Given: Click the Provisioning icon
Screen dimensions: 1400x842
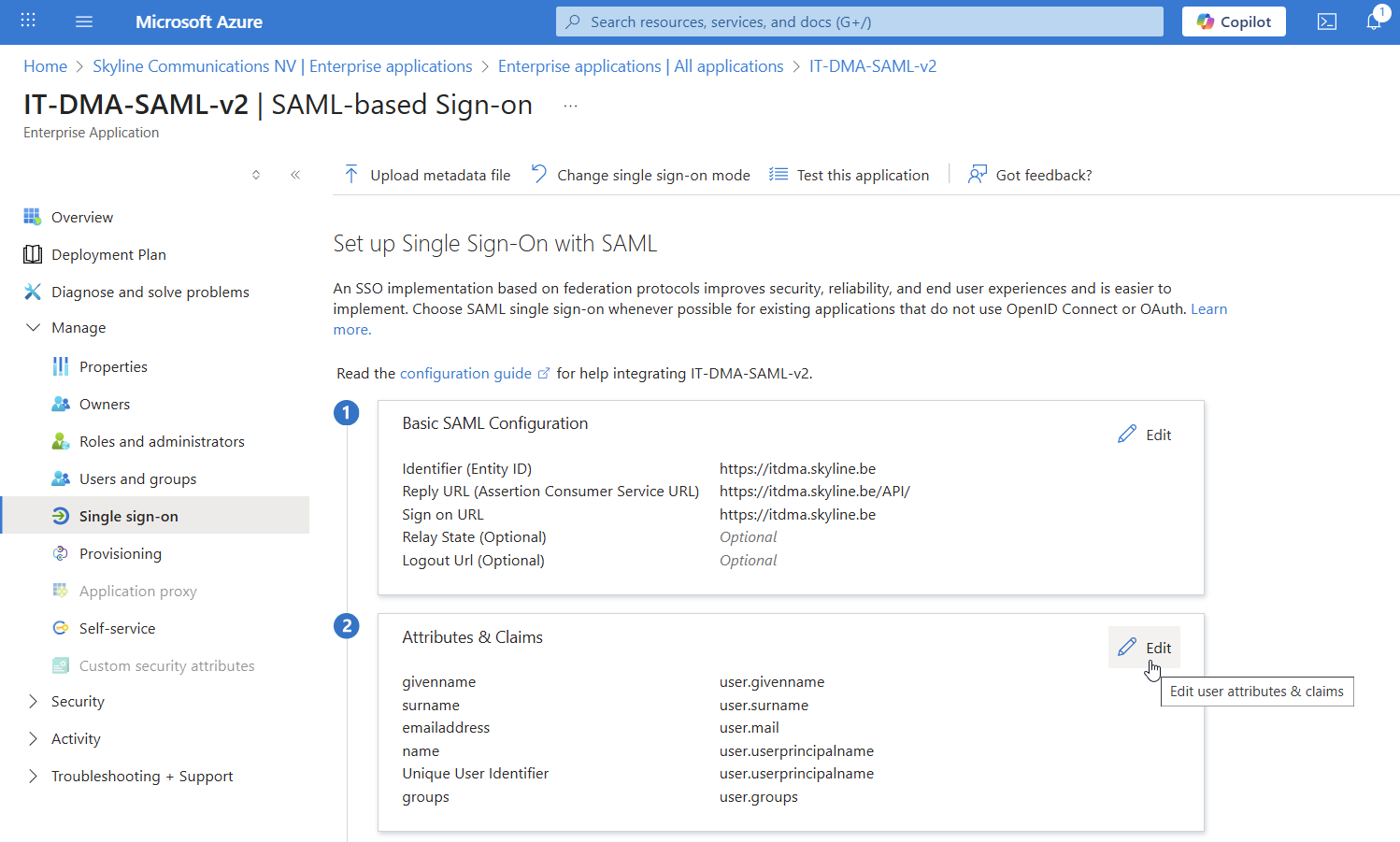Looking at the screenshot, I should pos(61,553).
